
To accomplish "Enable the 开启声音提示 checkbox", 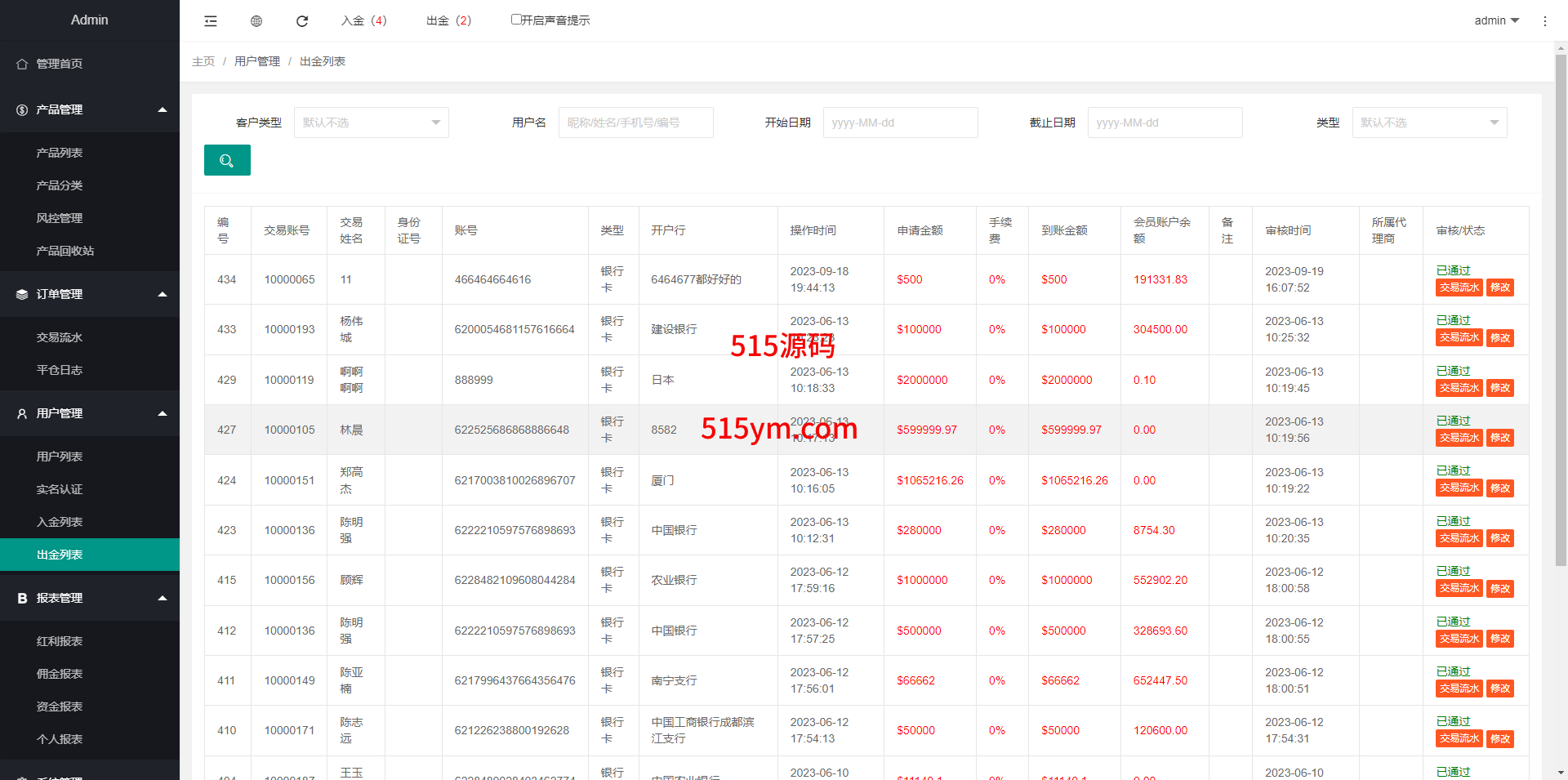I will [516, 20].
